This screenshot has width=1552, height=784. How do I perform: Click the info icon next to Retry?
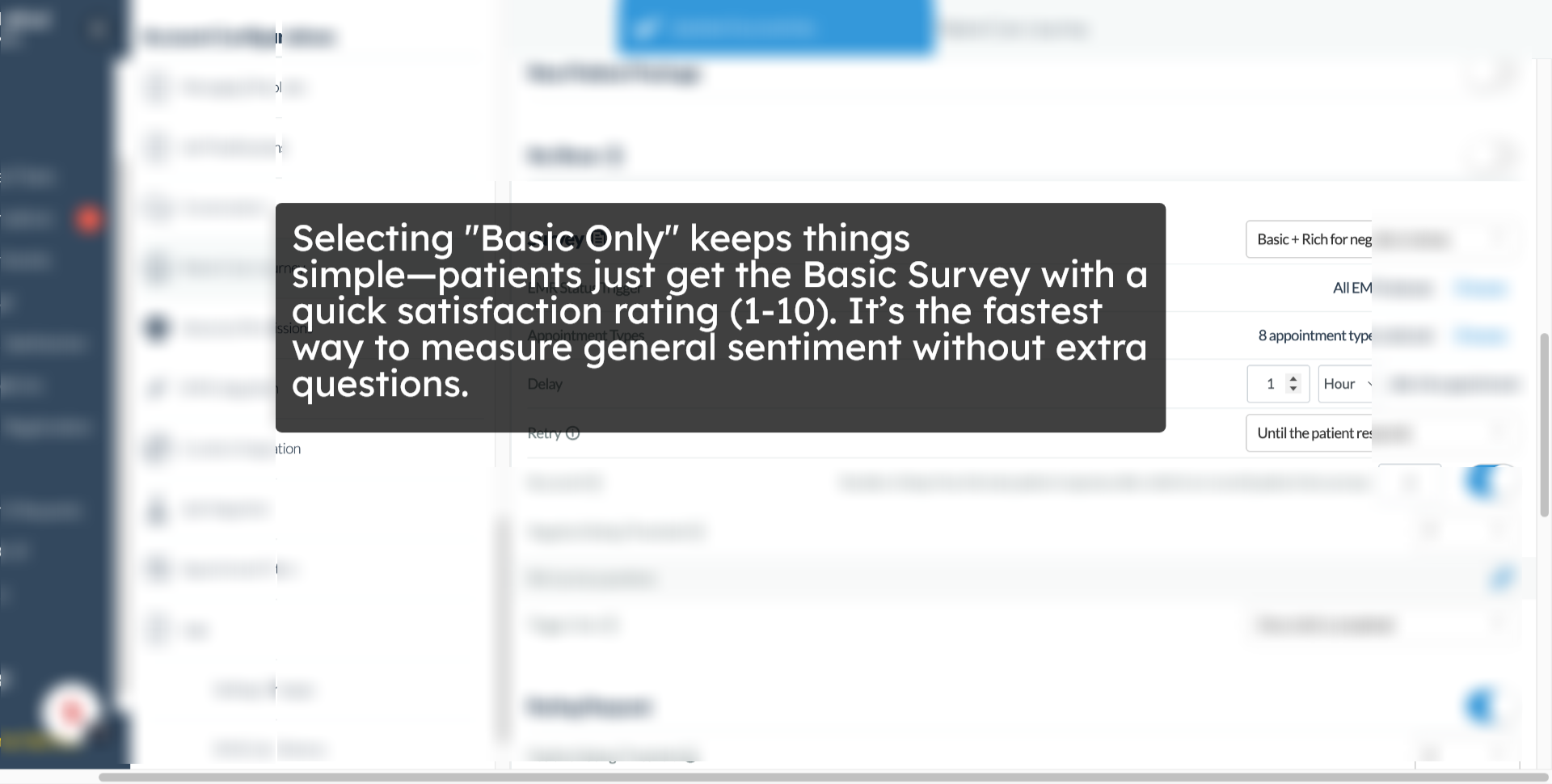point(573,433)
